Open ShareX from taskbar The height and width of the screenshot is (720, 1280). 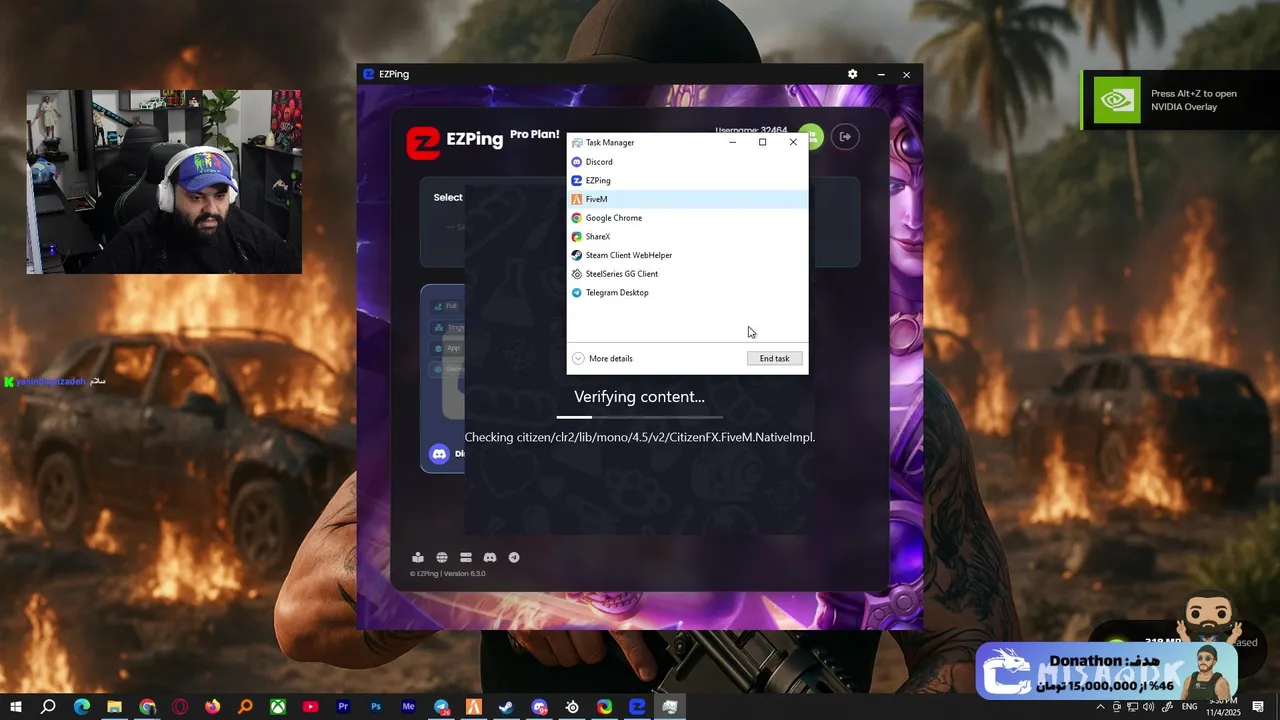[x=604, y=707]
